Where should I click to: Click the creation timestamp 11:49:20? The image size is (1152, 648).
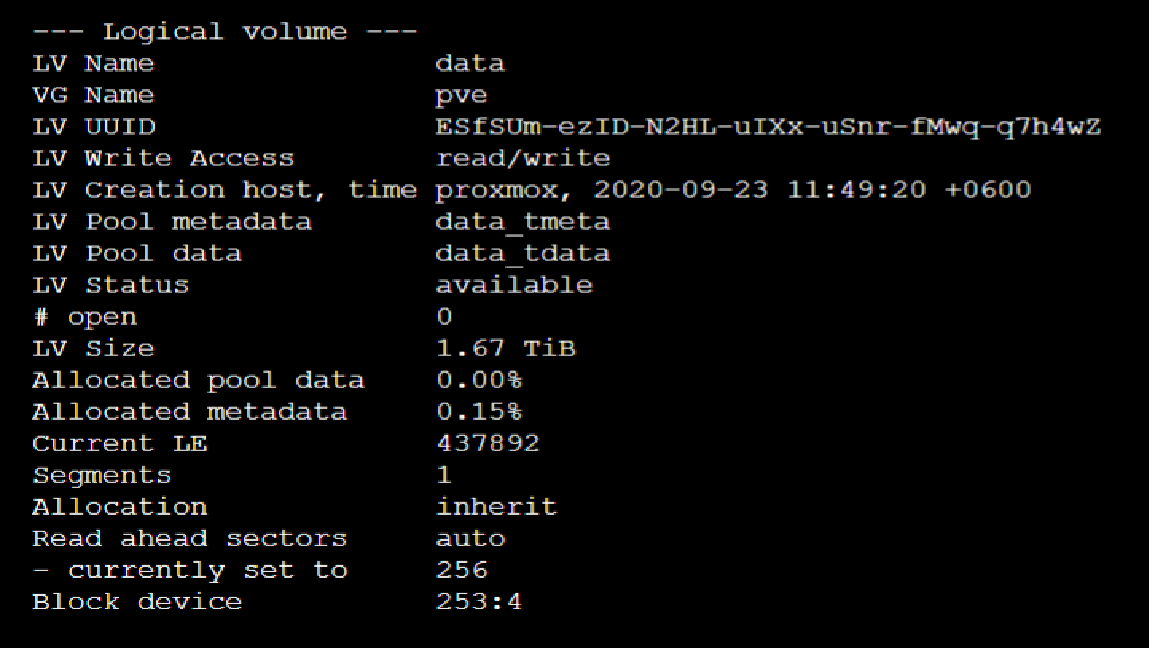[857, 190]
